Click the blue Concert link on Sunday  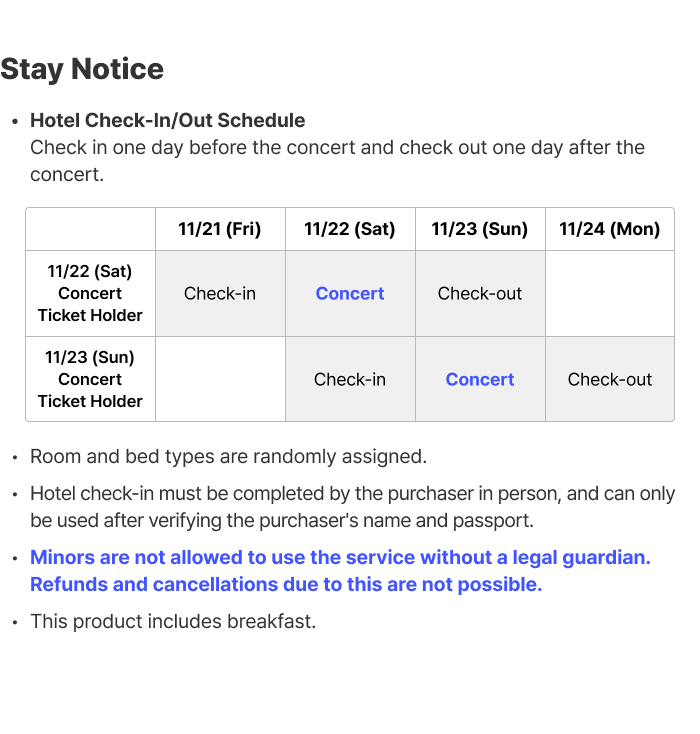(480, 379)
